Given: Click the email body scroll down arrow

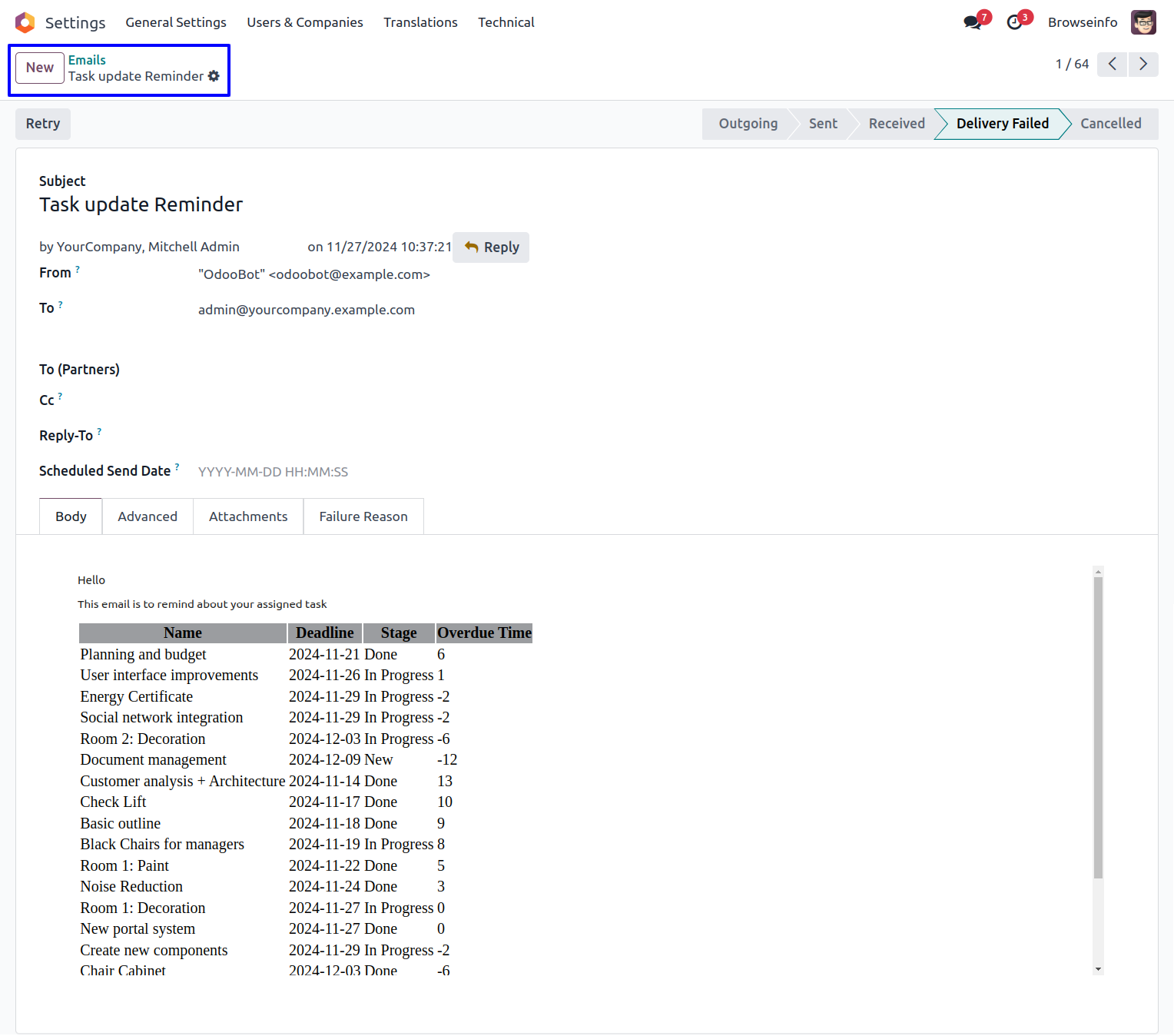Looking at the screenshot, I should 1098,969.
